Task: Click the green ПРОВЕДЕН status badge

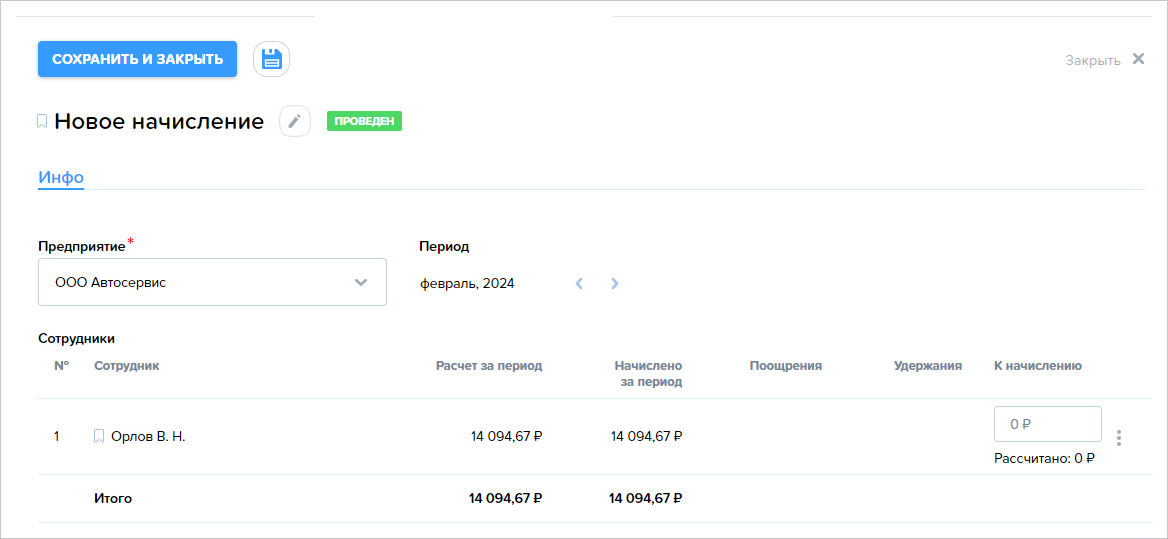Action: pos(364,121)
